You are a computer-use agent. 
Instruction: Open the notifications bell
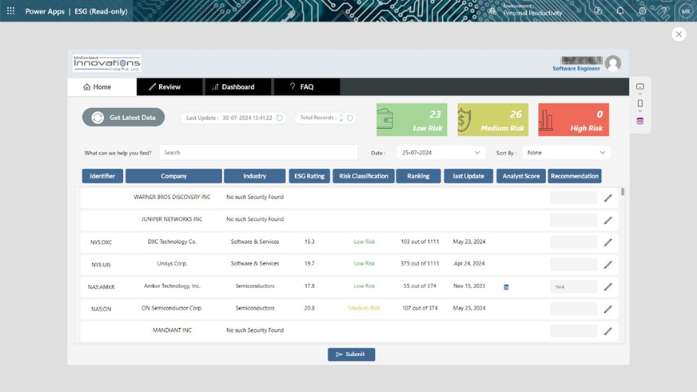(x=620, y=11)
